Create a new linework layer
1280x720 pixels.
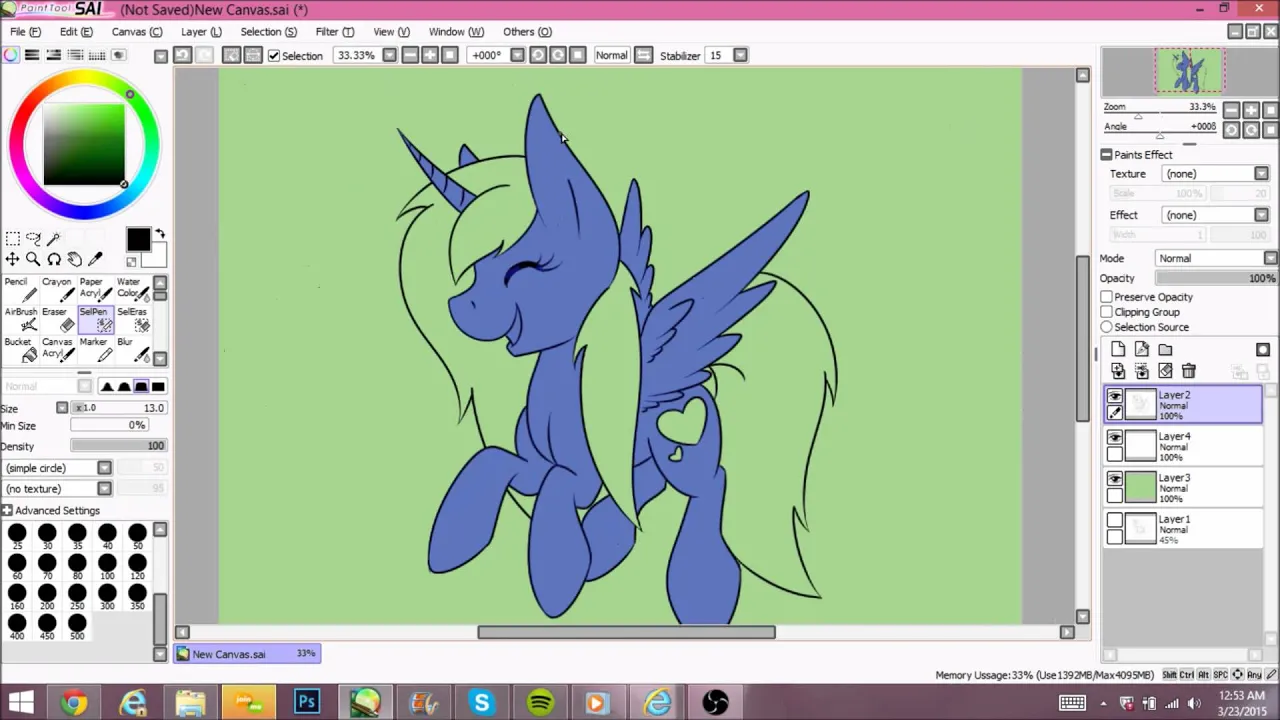[1142, 350]
